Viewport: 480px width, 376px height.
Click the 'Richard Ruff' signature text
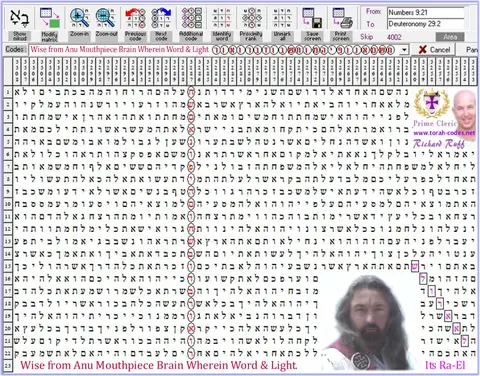click(439, 144)
